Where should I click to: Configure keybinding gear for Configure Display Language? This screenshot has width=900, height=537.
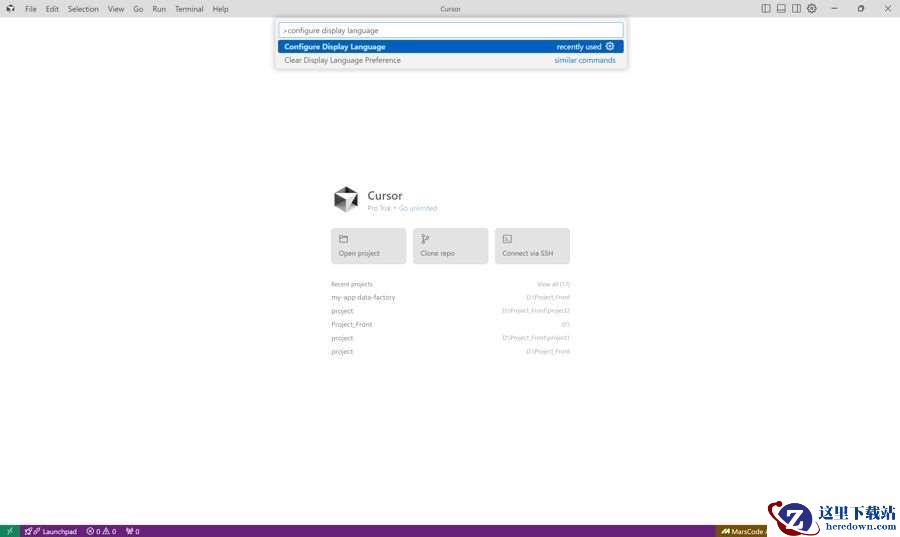[x=610, y=46]
